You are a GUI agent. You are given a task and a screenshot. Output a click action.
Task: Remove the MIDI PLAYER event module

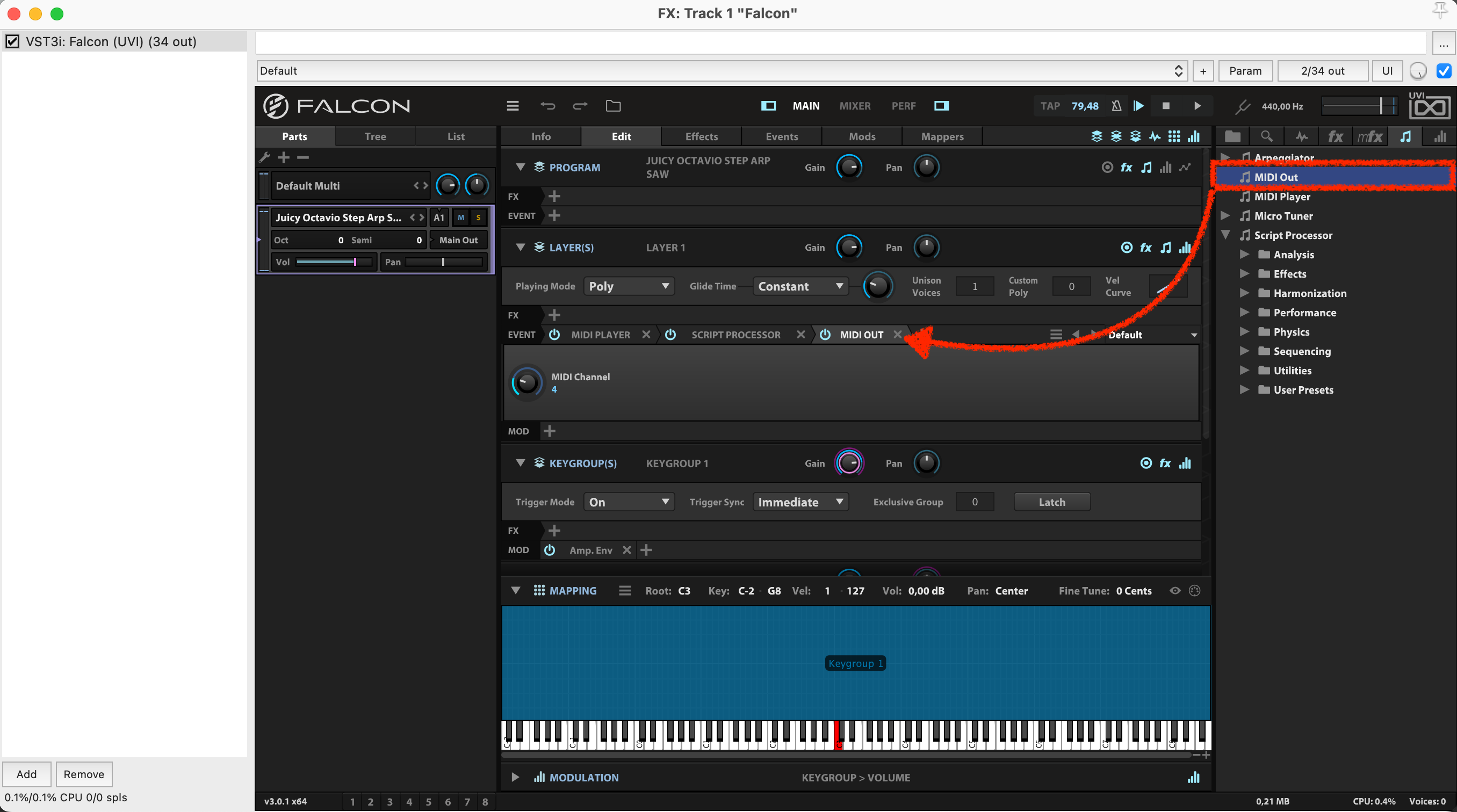[x=646, y=334]
